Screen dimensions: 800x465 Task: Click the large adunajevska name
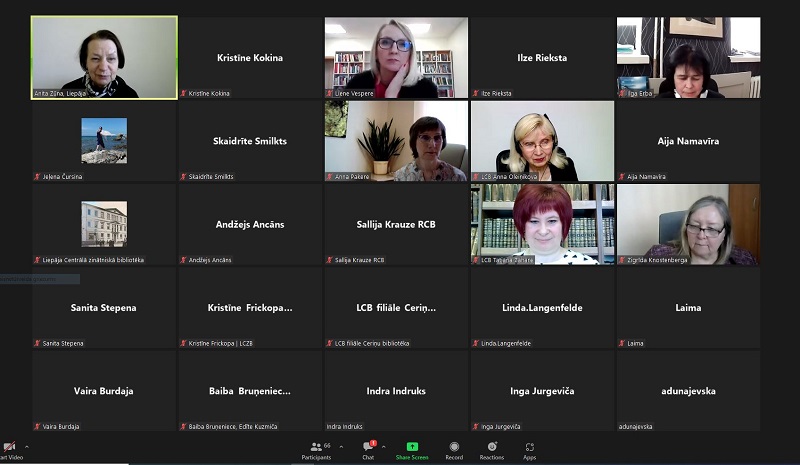point(688,390)
